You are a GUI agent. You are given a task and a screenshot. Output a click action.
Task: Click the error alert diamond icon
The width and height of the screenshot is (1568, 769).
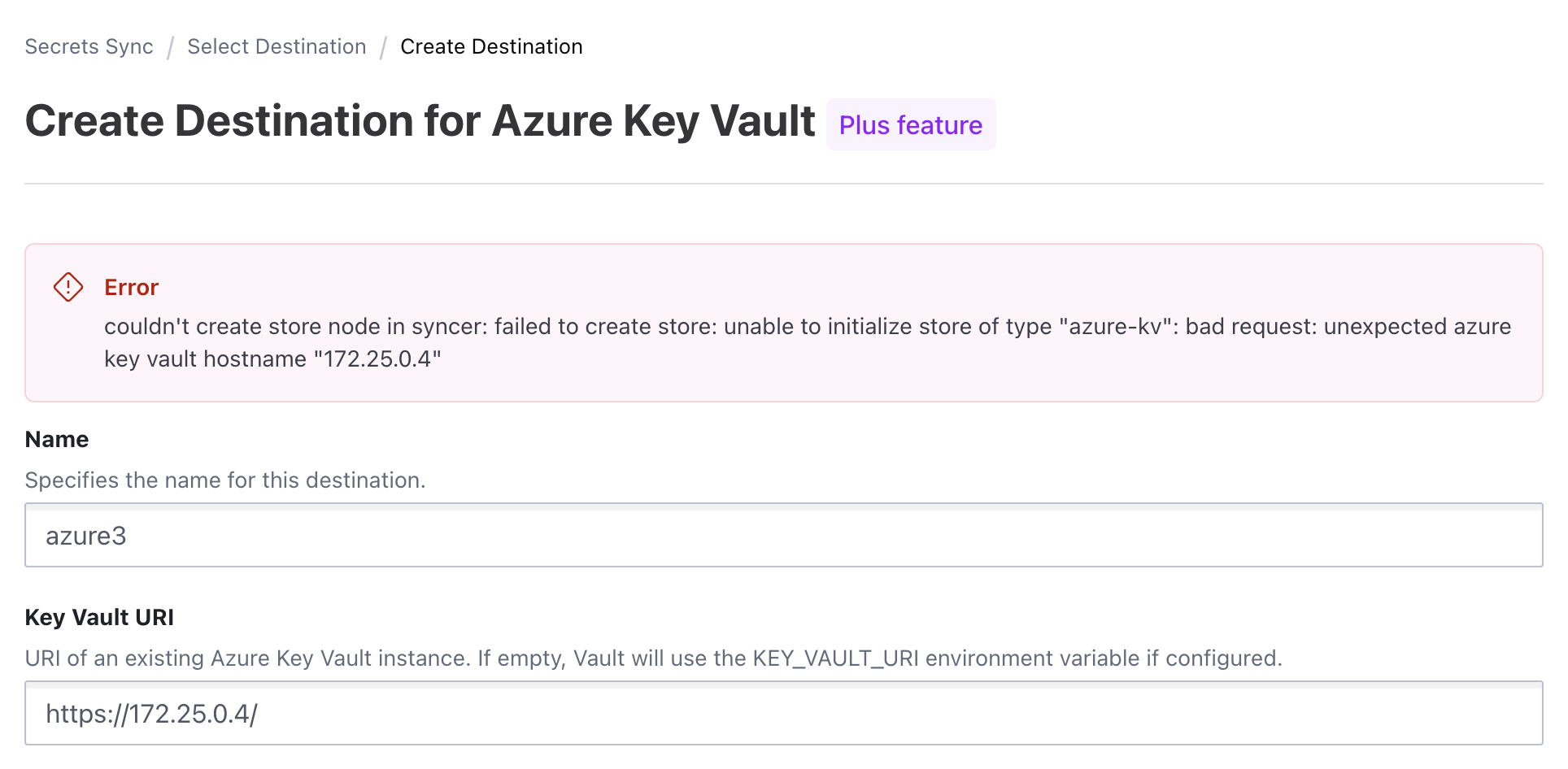[x=68, y=287]
